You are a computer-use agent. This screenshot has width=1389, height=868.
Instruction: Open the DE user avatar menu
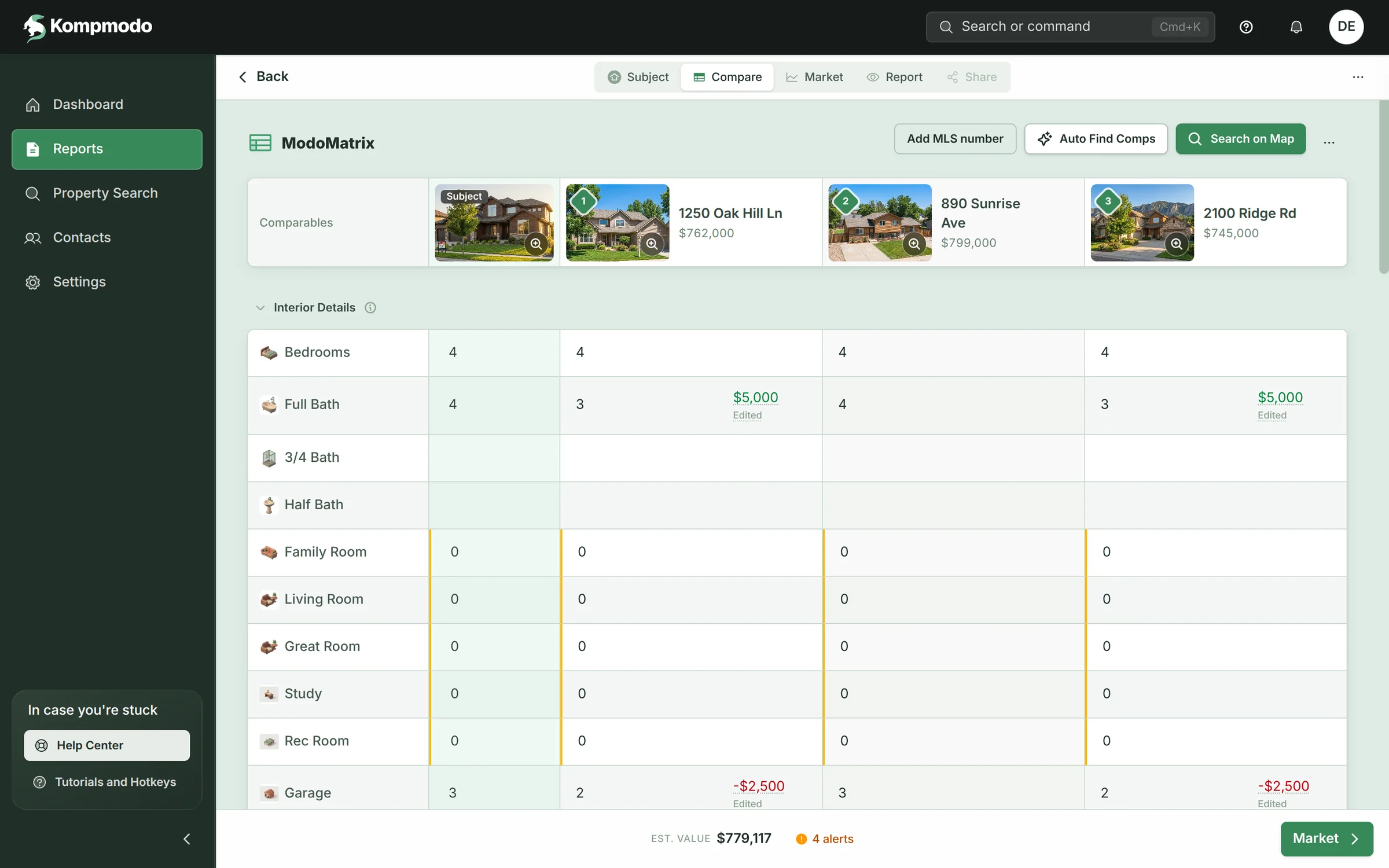1346,27
